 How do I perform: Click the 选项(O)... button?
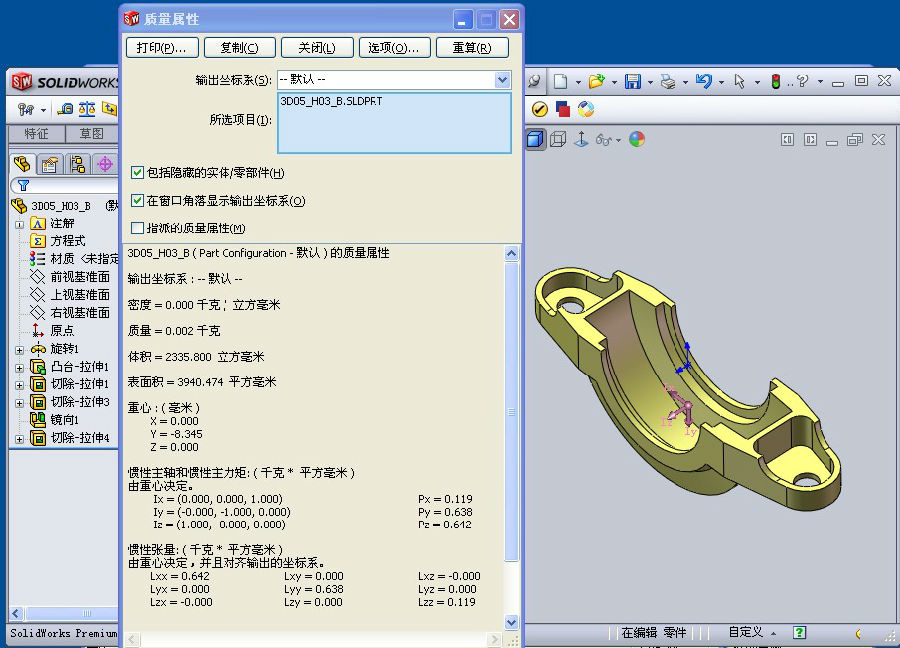393,47
